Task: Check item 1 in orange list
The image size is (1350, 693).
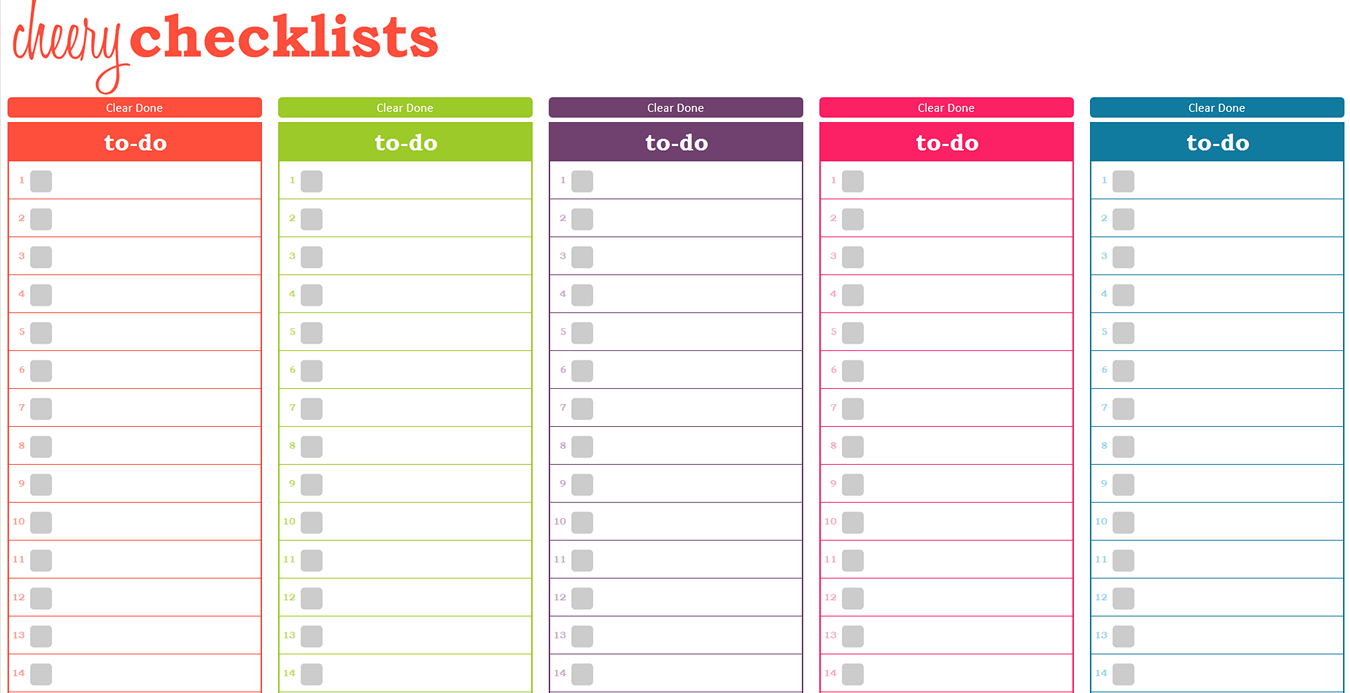Action: tap(41, 181)
